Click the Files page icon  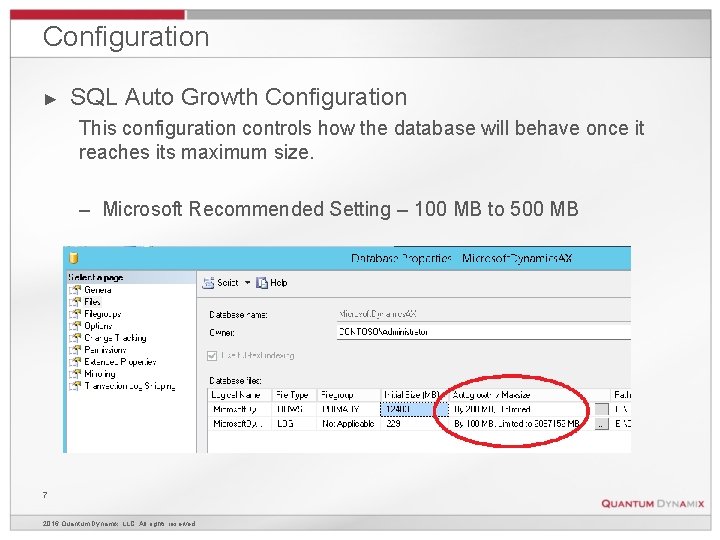(75, 302)
